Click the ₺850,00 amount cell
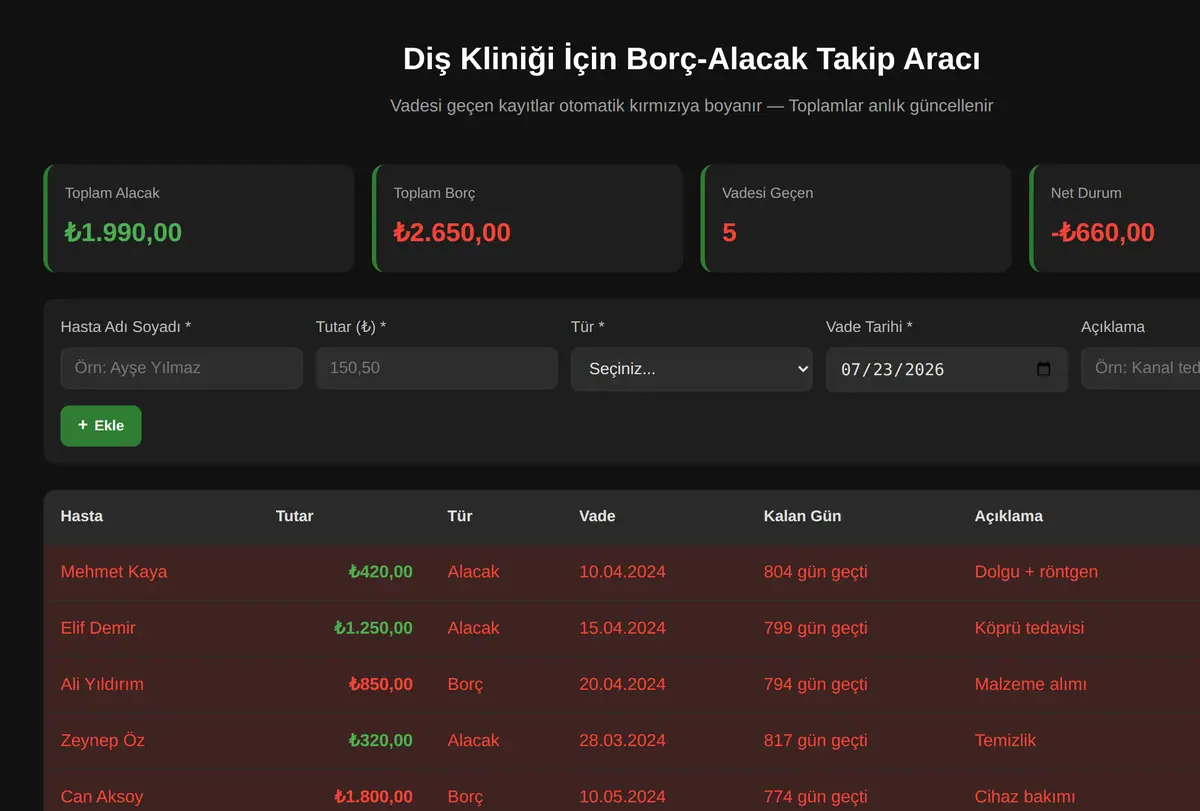 (x=380, y=684)
